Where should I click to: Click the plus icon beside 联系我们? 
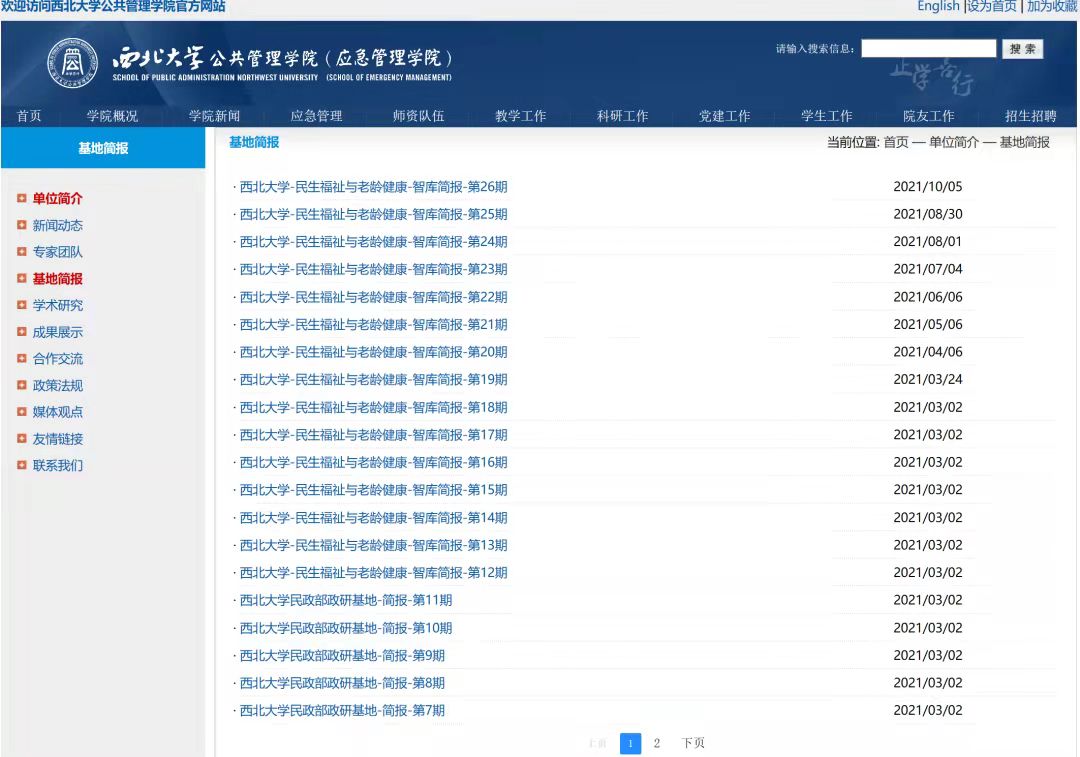point(21,465)
